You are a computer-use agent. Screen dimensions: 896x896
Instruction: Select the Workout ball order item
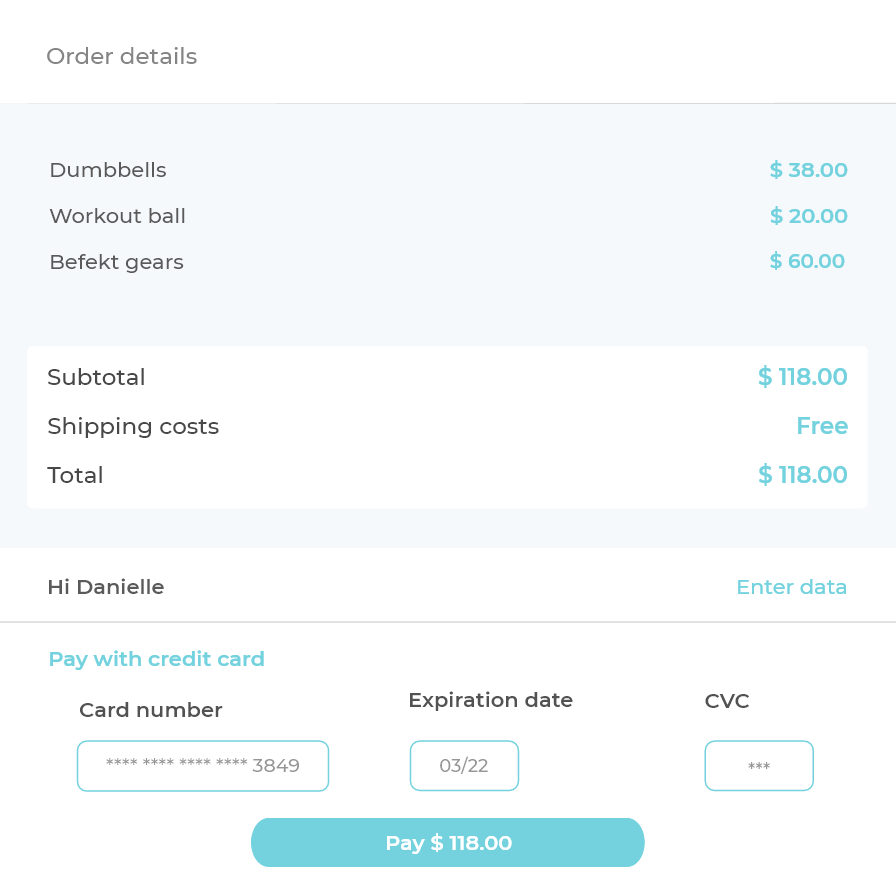[117, 216]
